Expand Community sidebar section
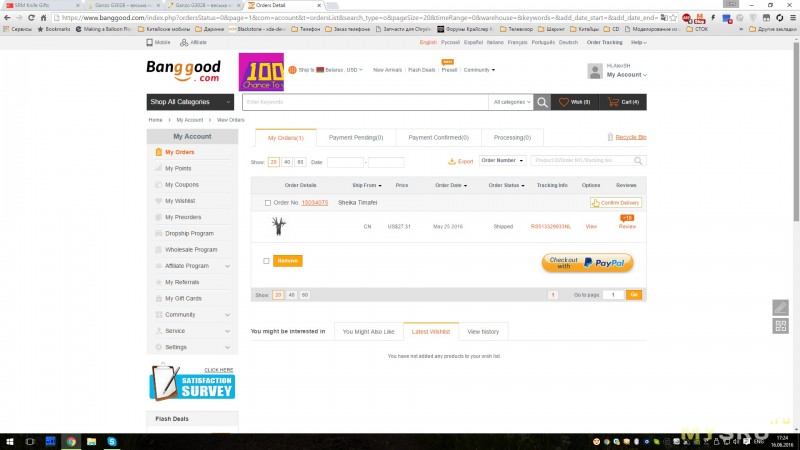This screenshot has height=450, width=800. click(227, 315)
